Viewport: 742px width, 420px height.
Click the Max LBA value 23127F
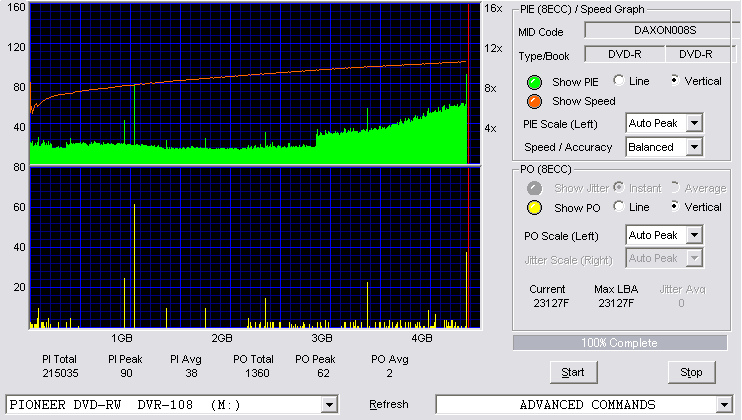(x=616, y=303)
